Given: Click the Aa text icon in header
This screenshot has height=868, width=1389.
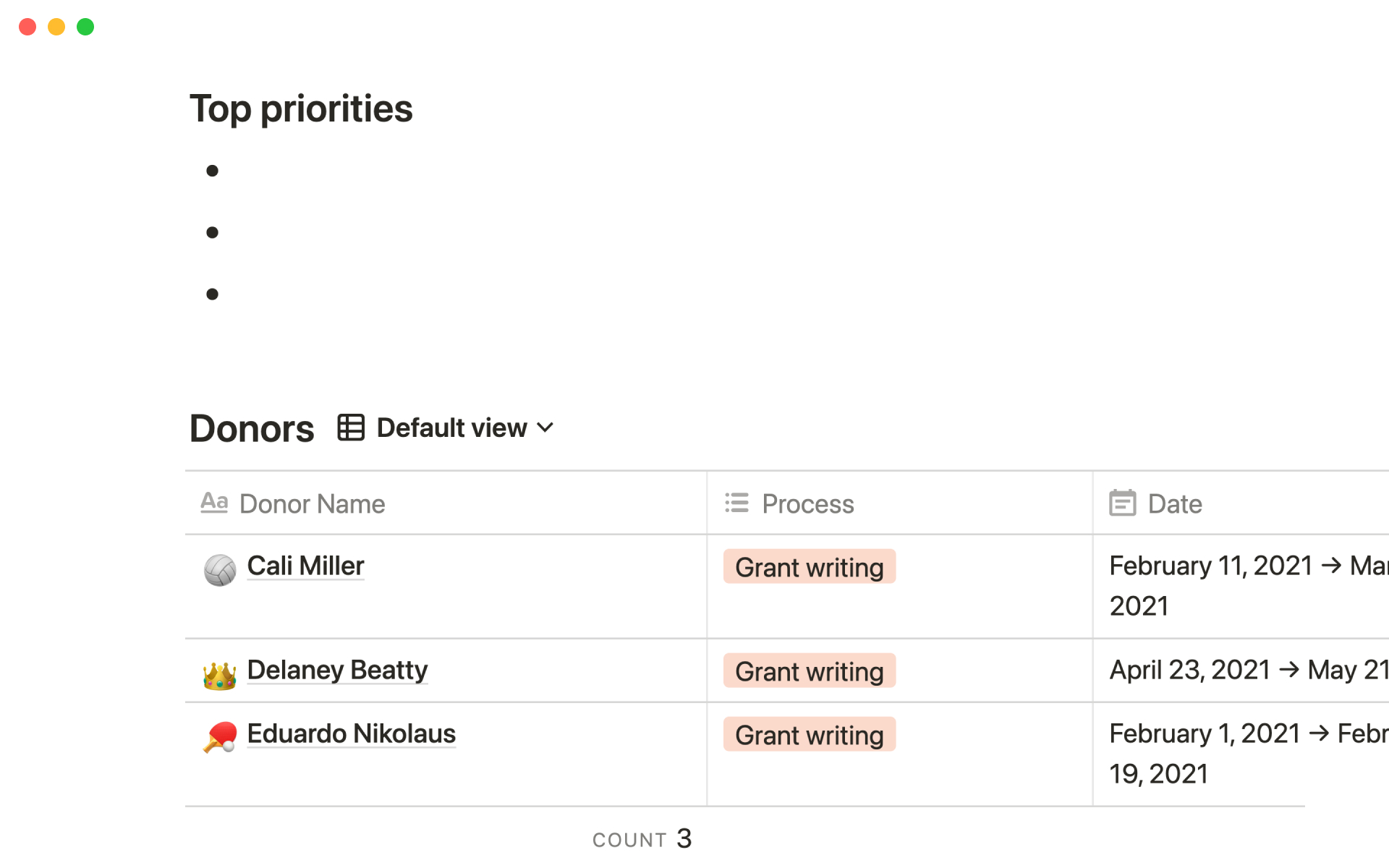Looking at the screenshot, I should coord(214,503).
